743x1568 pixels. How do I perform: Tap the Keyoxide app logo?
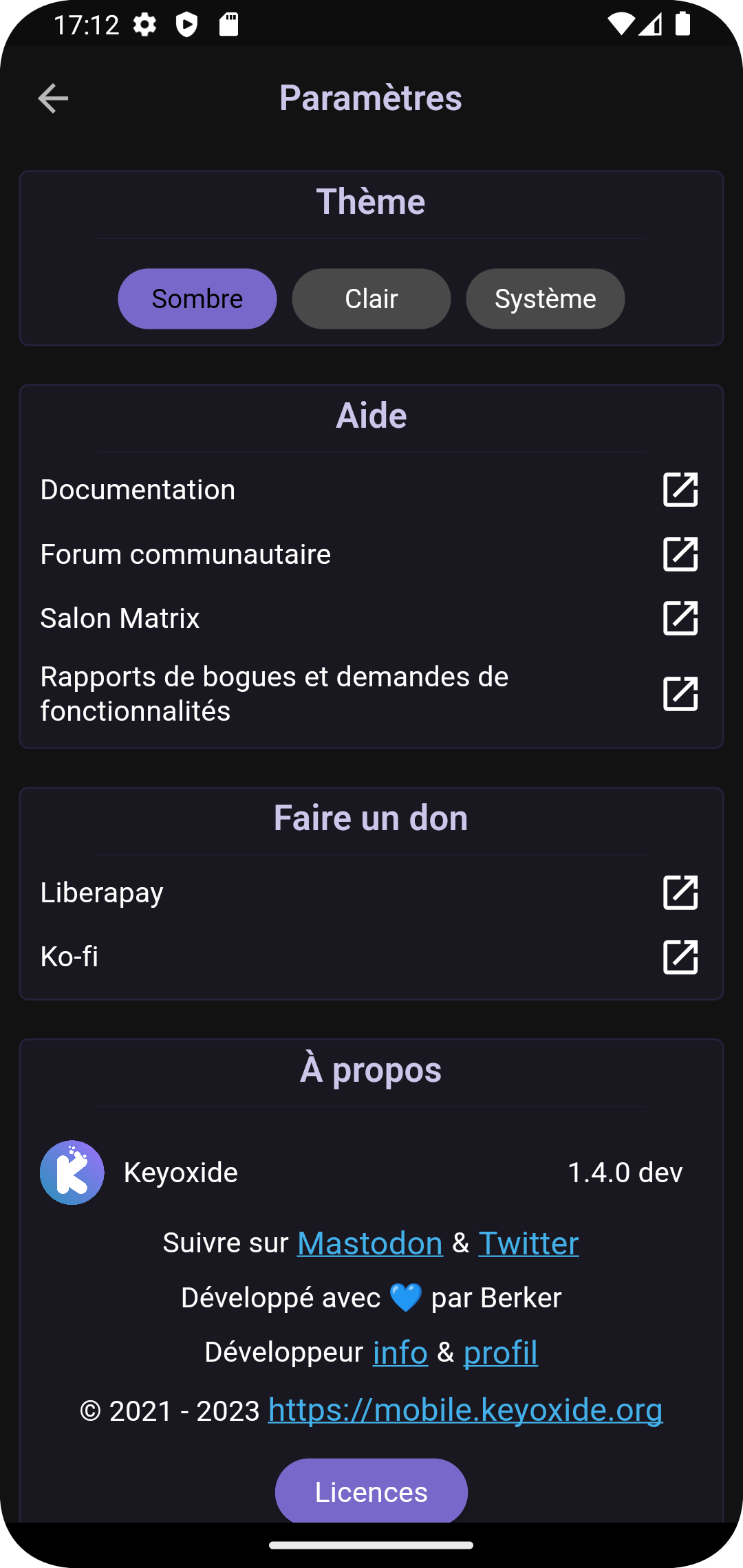pyautogui.click(x=72, y=1173)
